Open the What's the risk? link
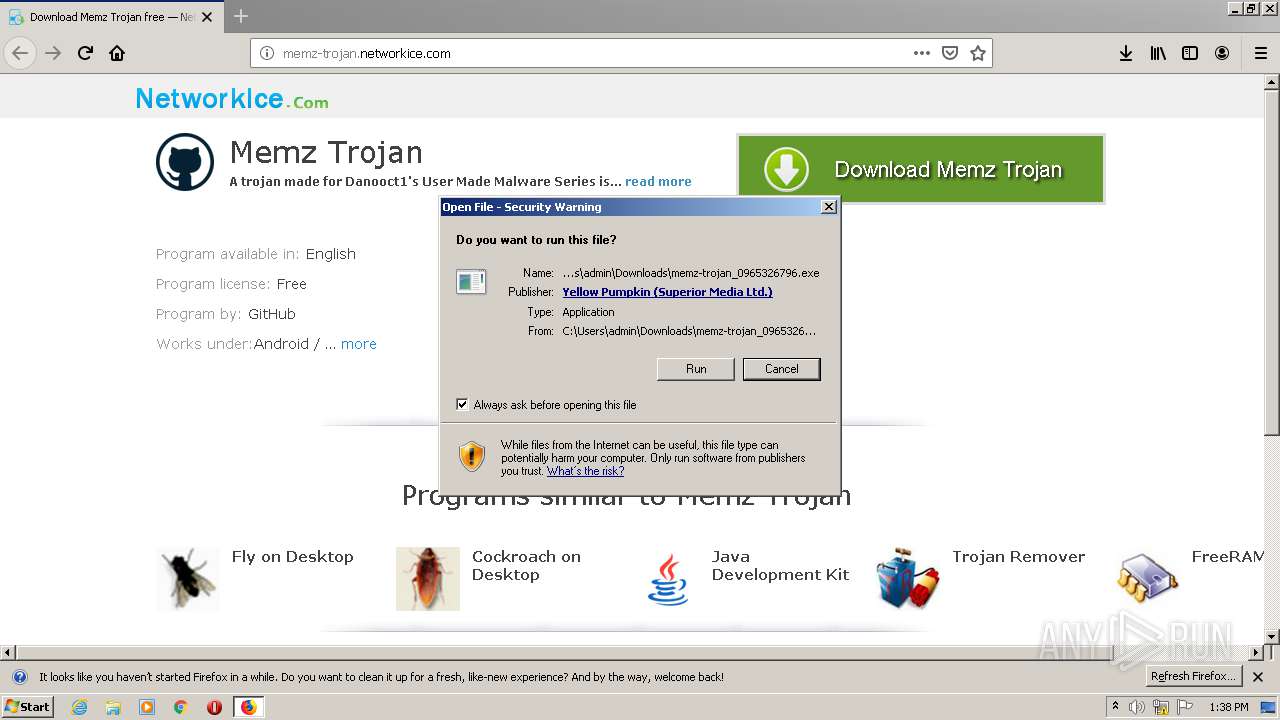The height and width of the screenshot is (720, 1280). click(585, 471)
